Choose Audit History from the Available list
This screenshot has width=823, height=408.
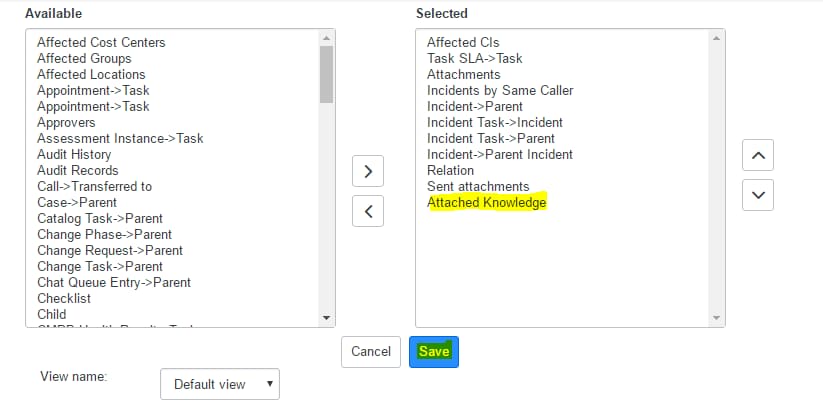pyautogui.click(x=74, y=154)
